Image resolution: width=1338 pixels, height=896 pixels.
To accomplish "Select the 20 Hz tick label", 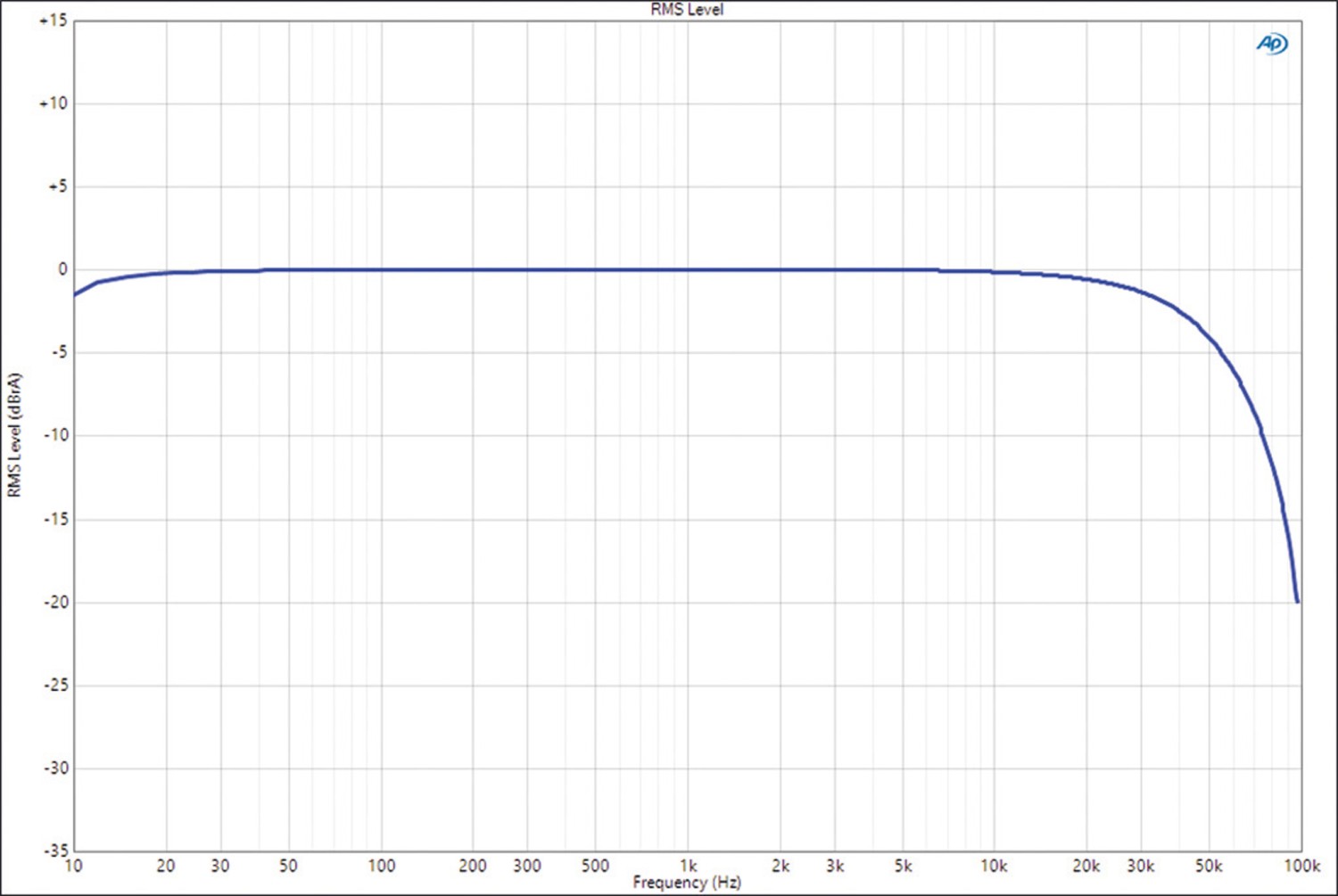I will 166,866.
